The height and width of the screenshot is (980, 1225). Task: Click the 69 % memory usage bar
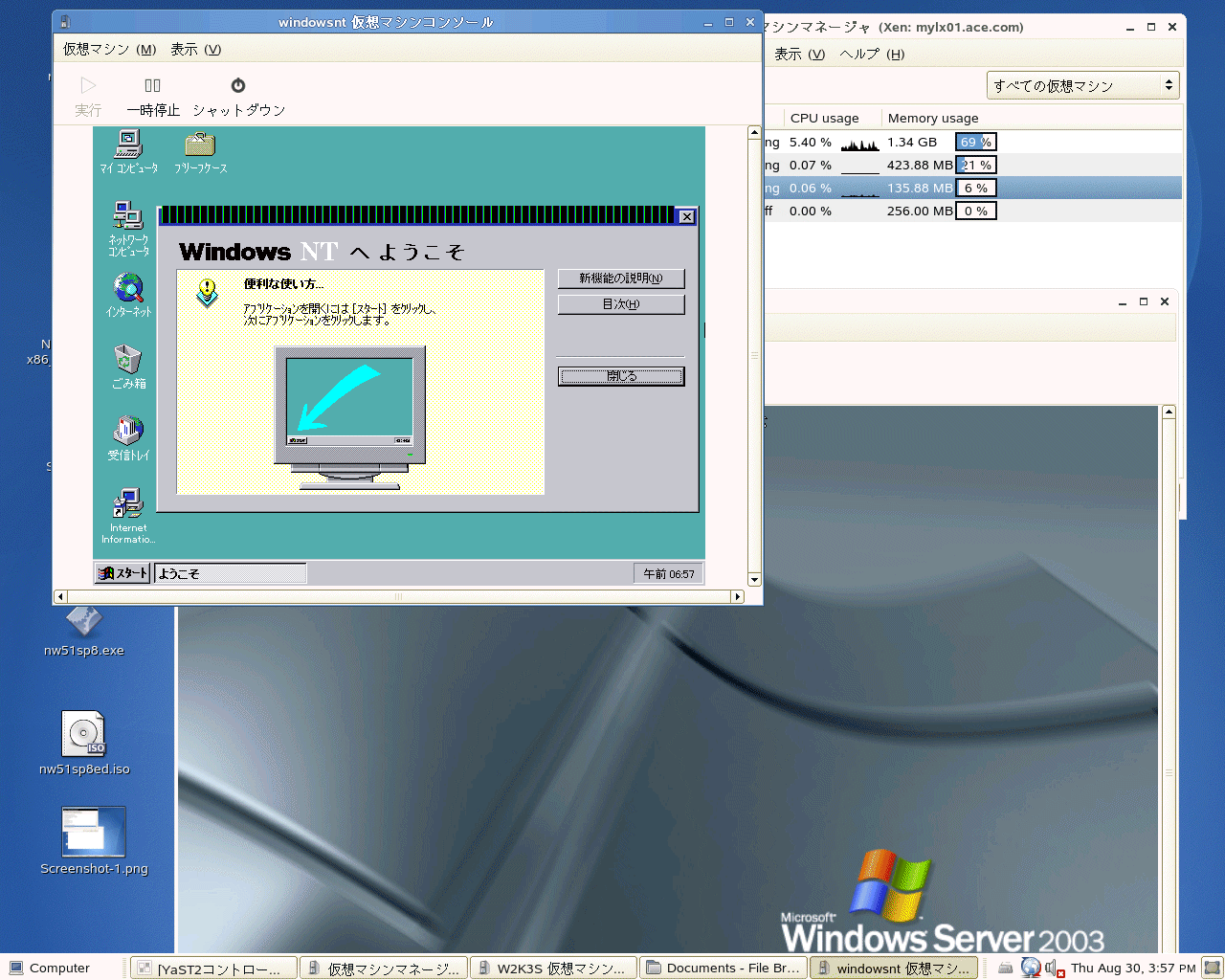(976, 142)
